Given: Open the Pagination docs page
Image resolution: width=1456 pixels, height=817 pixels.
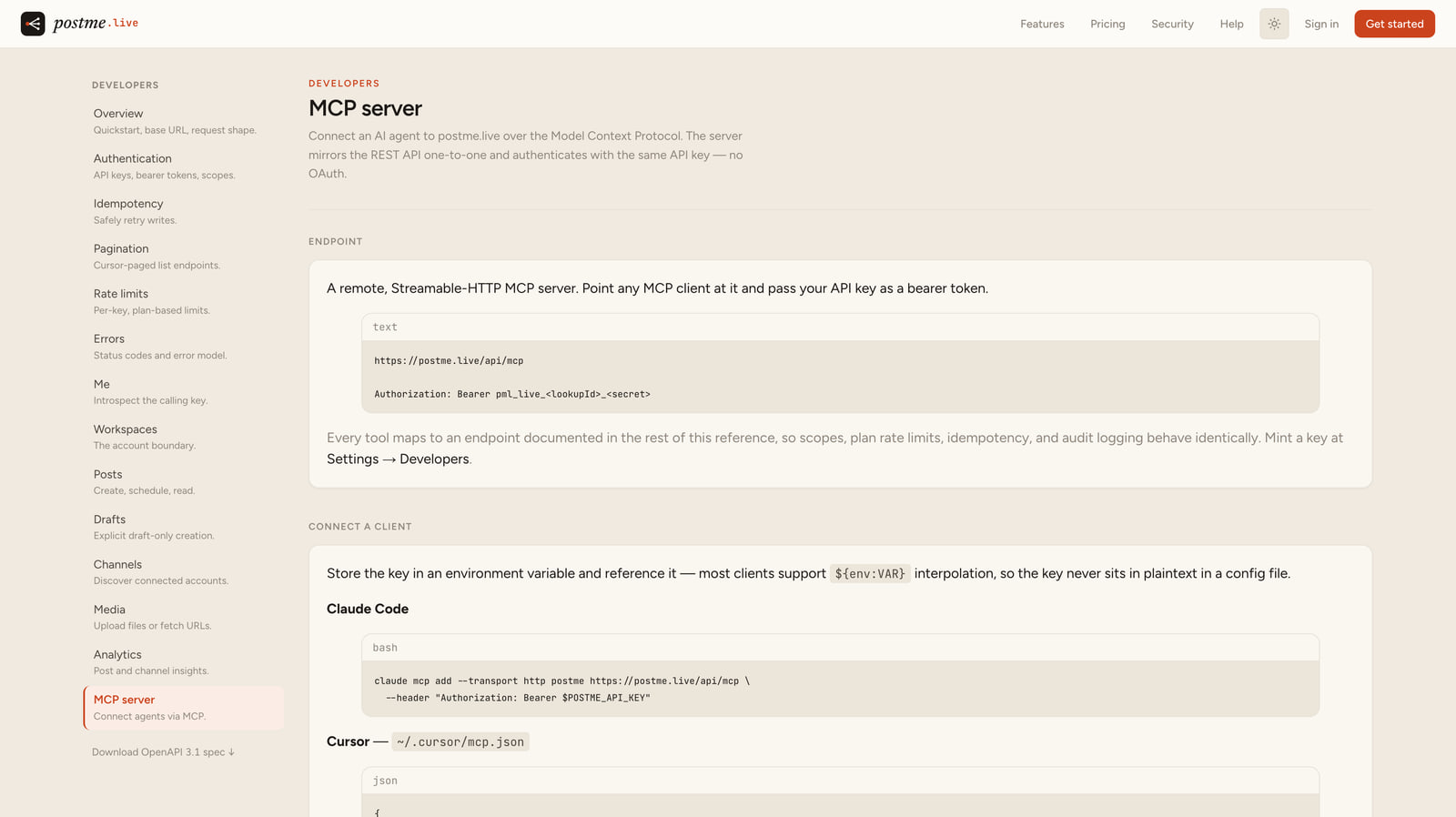Looking at the screenshot, I should click(183, 257).
